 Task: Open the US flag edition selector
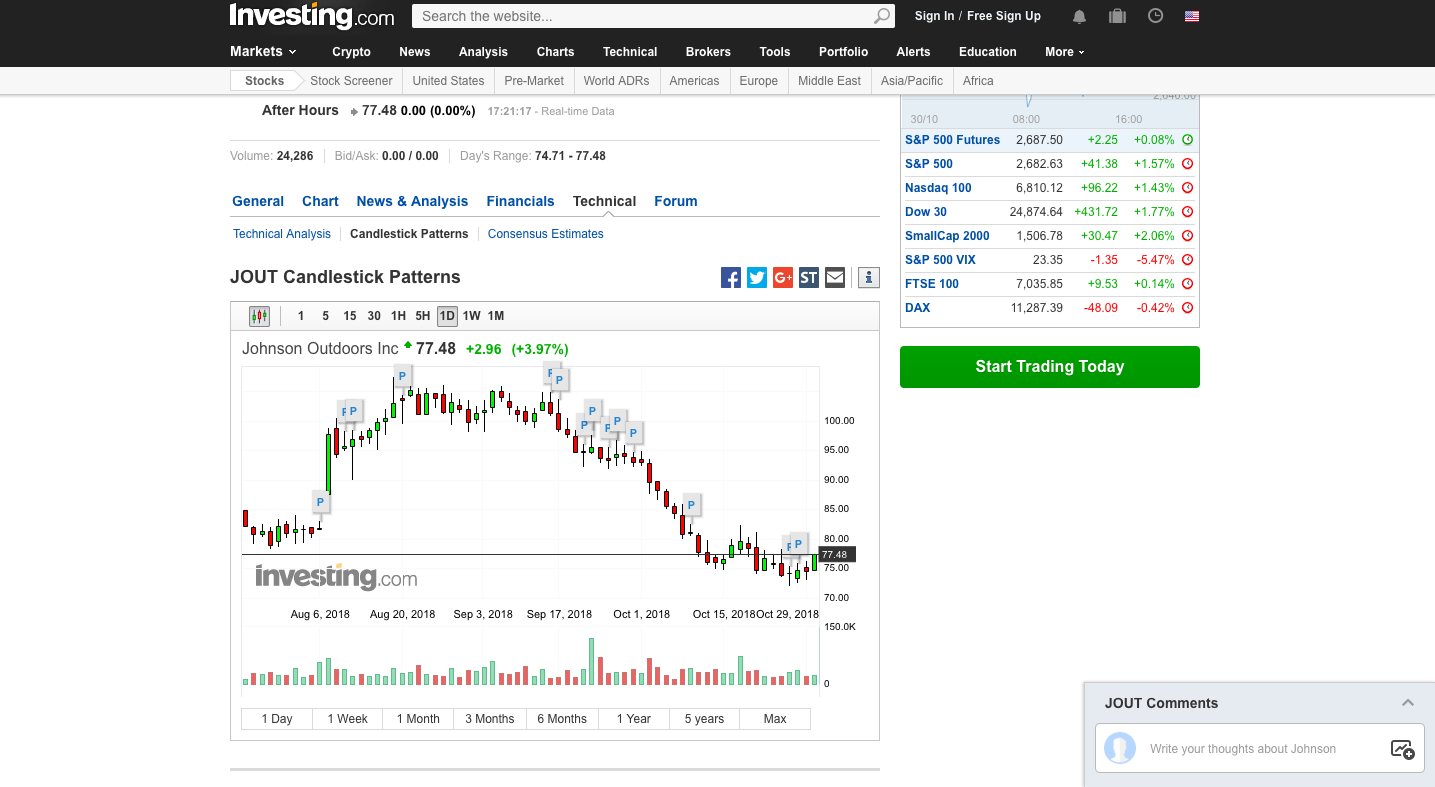coord(1191,16)
